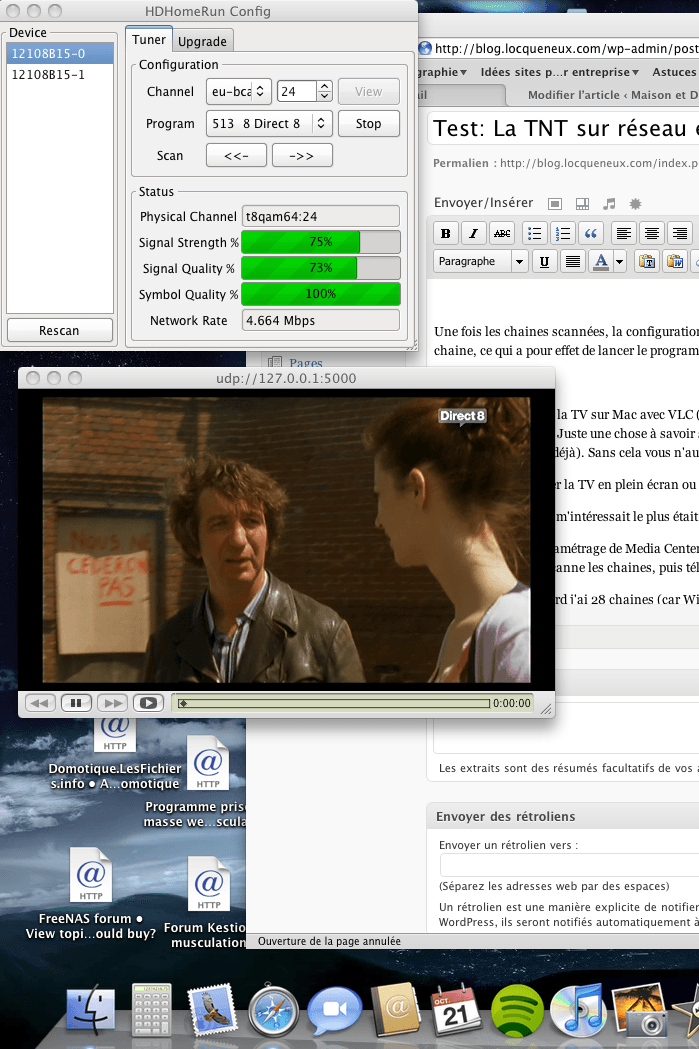
Task: Click the add image media icon
Action: (x=555, y=203)
